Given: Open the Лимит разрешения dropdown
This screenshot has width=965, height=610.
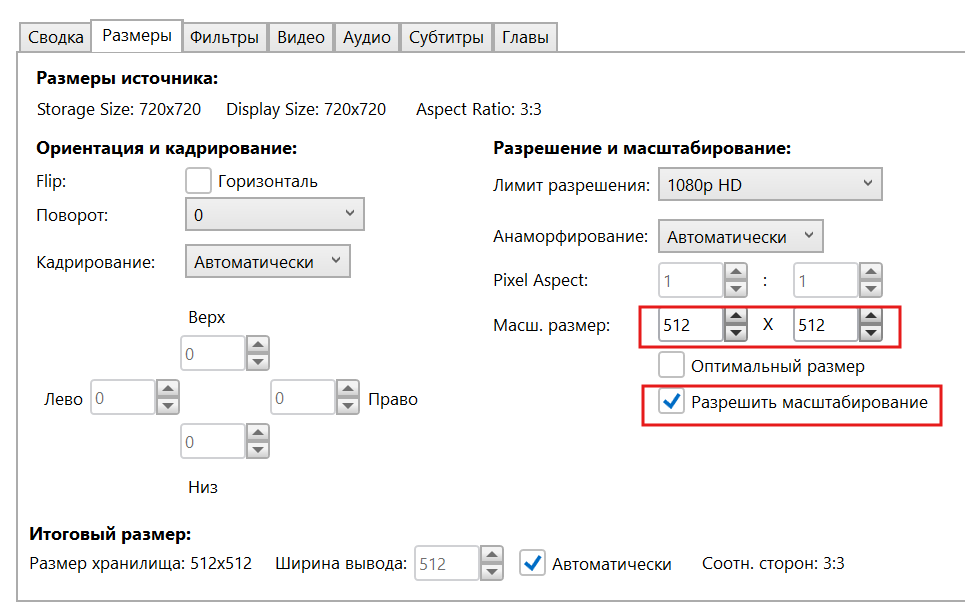Looking at the screenshot, I should [768, 185].
